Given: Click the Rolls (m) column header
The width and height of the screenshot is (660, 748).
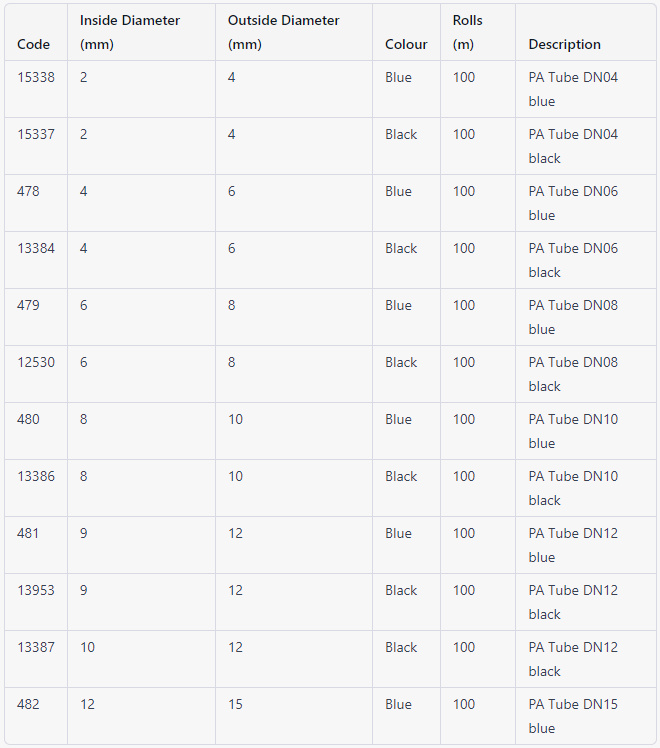Looking at the screenshot, I should point(467,32).
